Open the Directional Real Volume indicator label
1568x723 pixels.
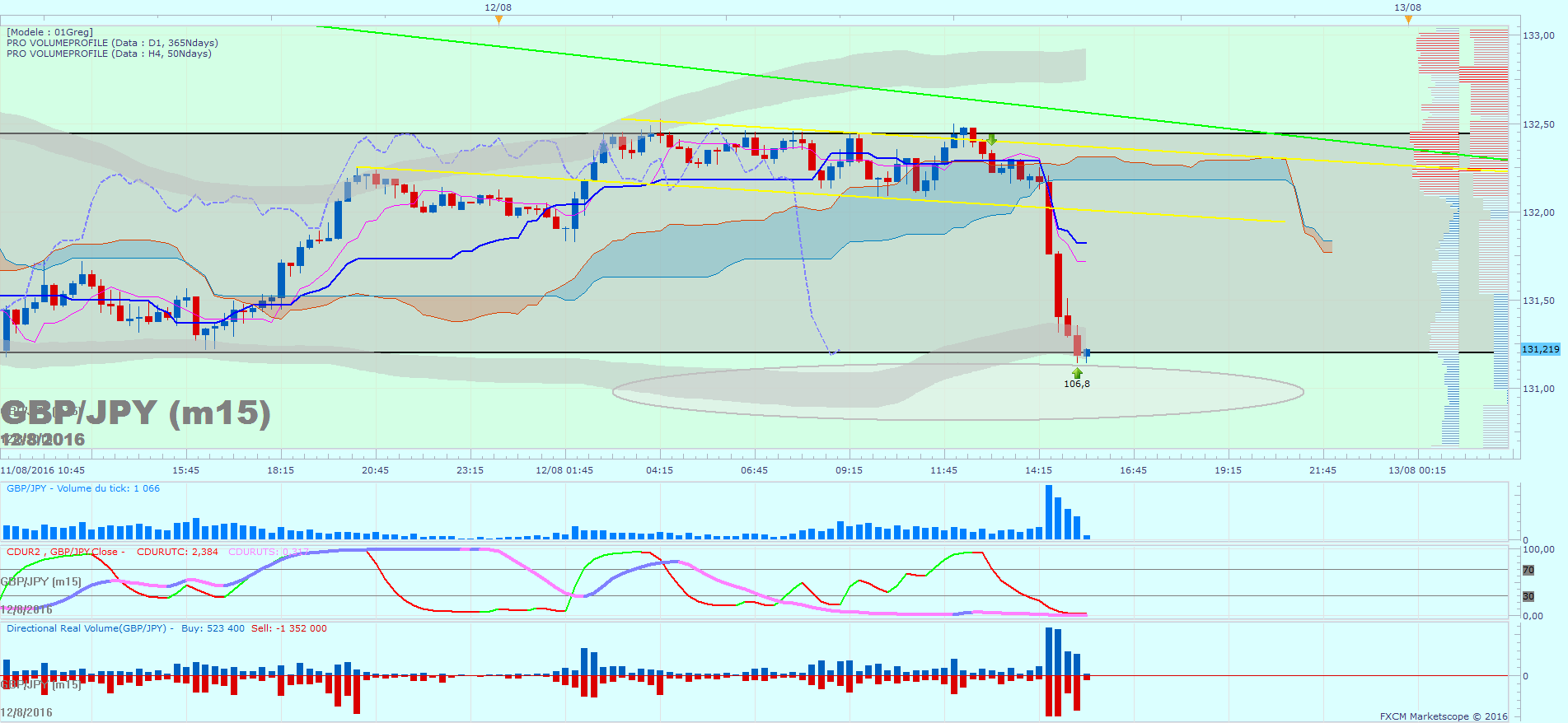click(x=91, y=628)
